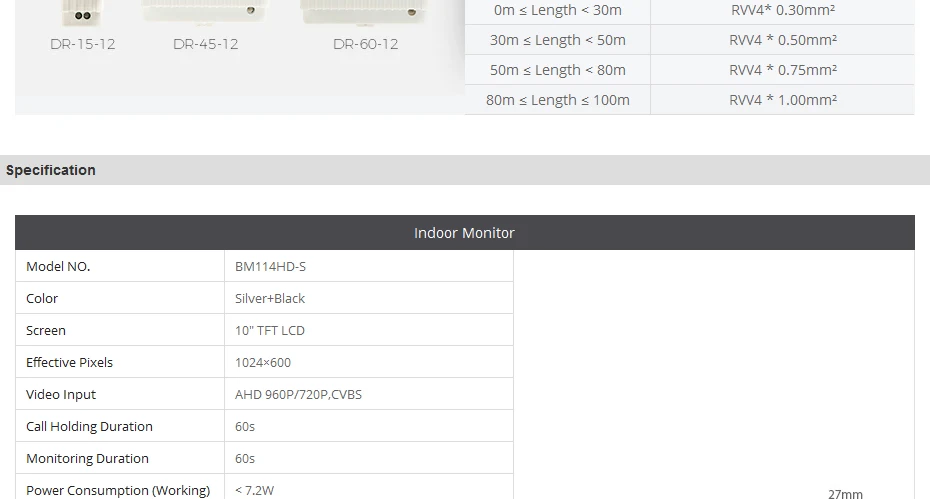Click the 27mm dimension label
Viewport: 930px width, 499px height.
tap(845, 494)
